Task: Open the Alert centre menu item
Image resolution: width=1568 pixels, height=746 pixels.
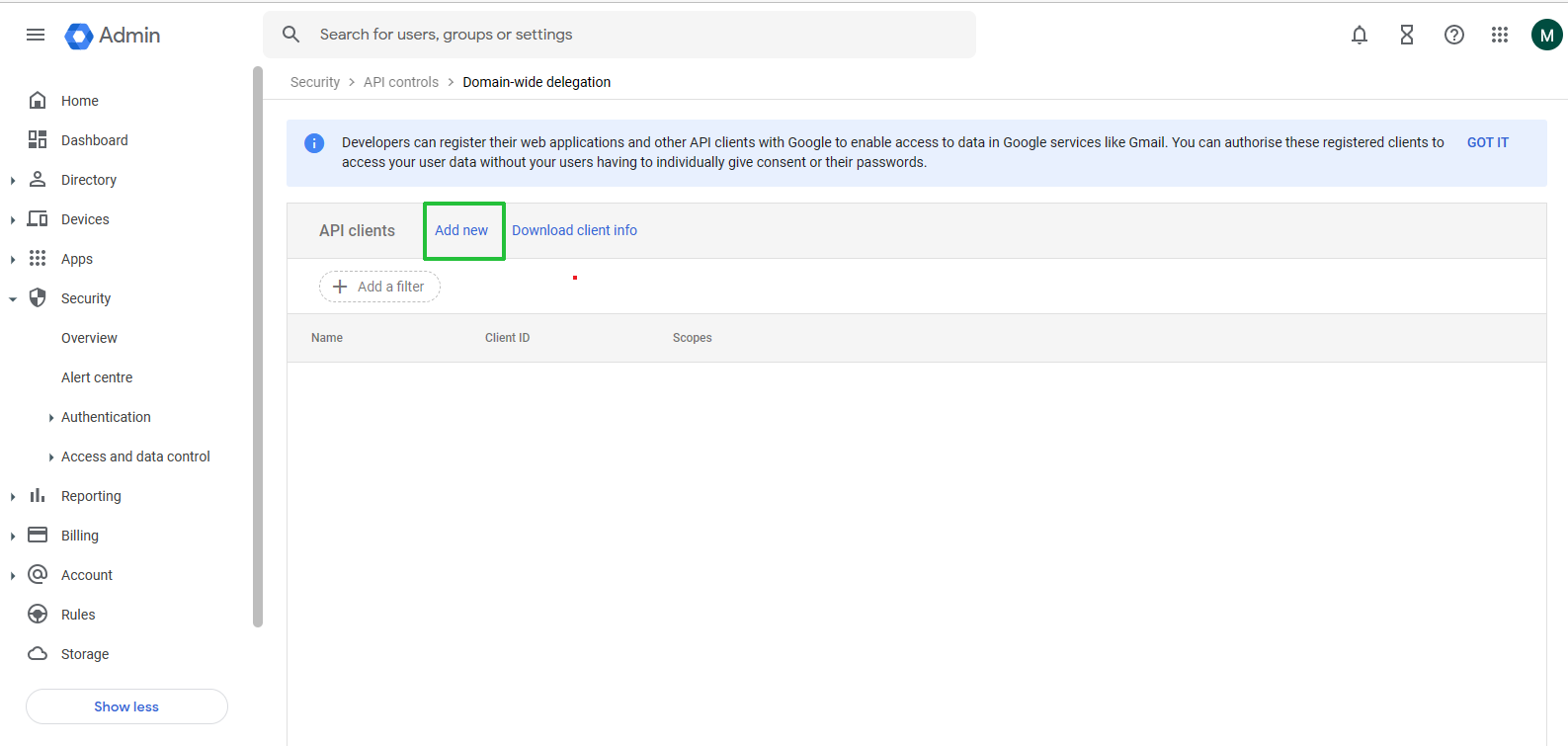Action: tap(97, 377)
